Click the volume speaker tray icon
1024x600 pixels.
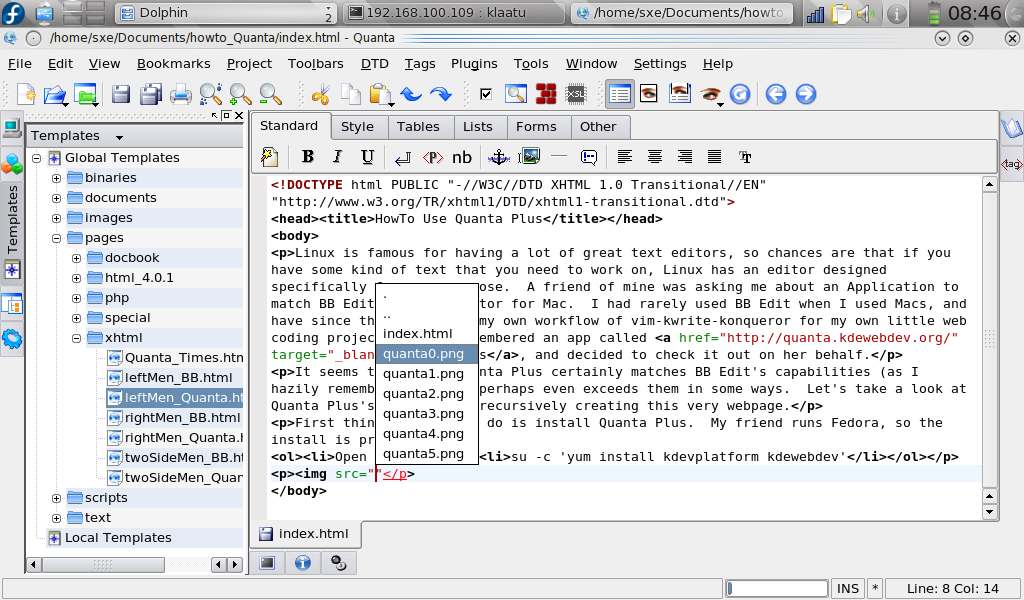pos(866,13)
